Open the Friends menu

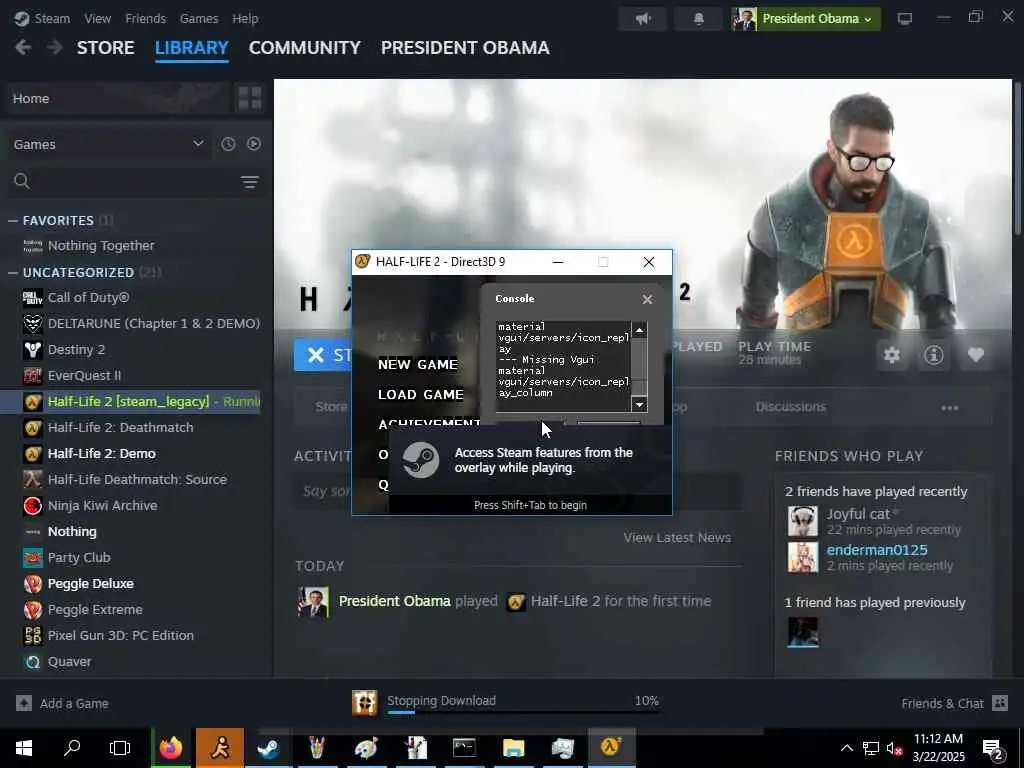(145, 18)
